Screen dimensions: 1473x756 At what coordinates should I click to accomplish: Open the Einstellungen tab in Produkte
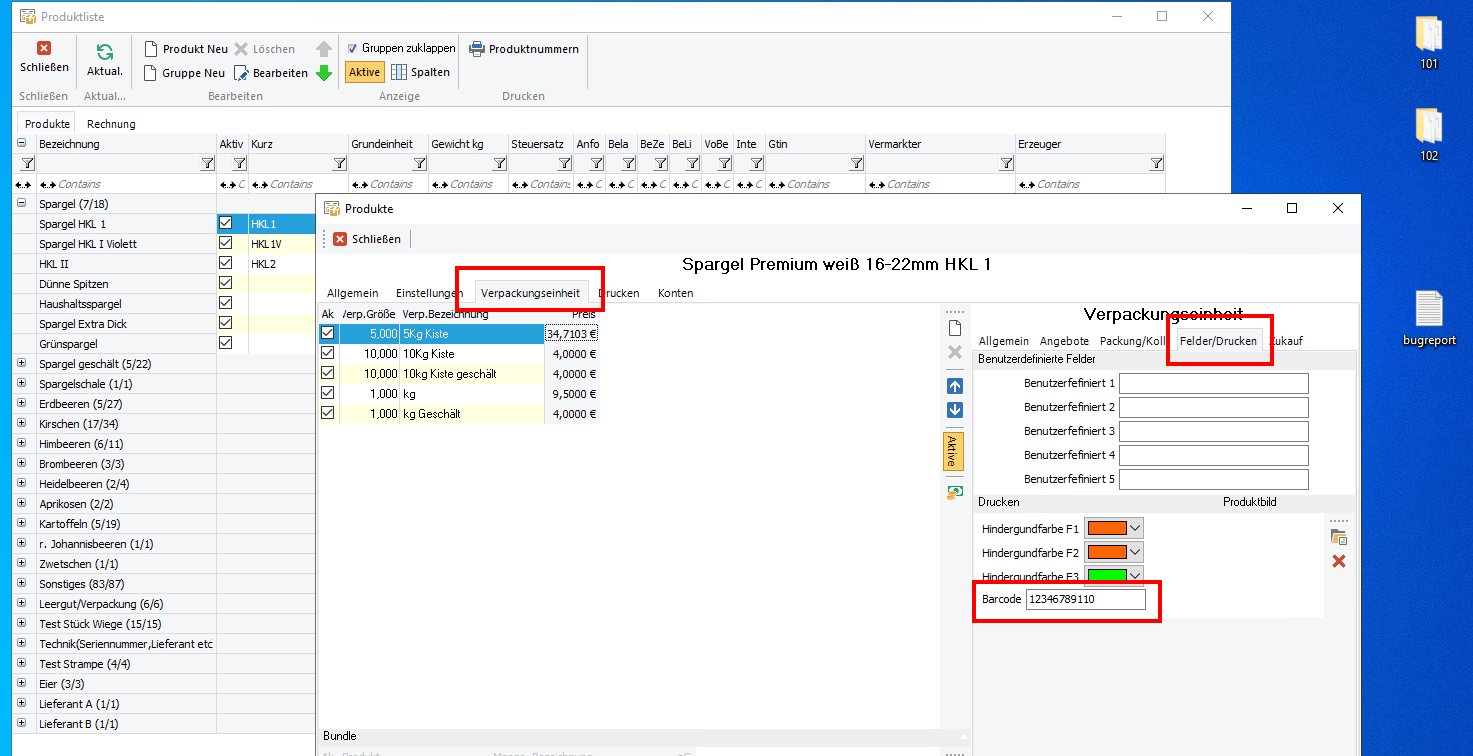pyautogui.click(x=429, y=293)
